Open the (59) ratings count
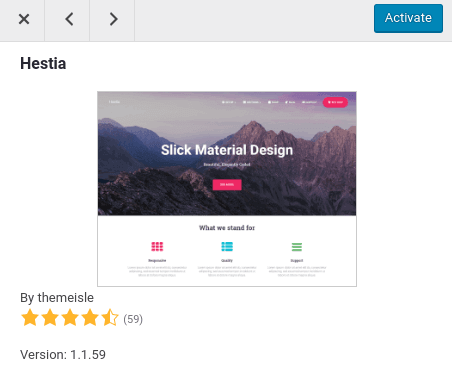Screen dimensions: 452x372 point(133,319)
